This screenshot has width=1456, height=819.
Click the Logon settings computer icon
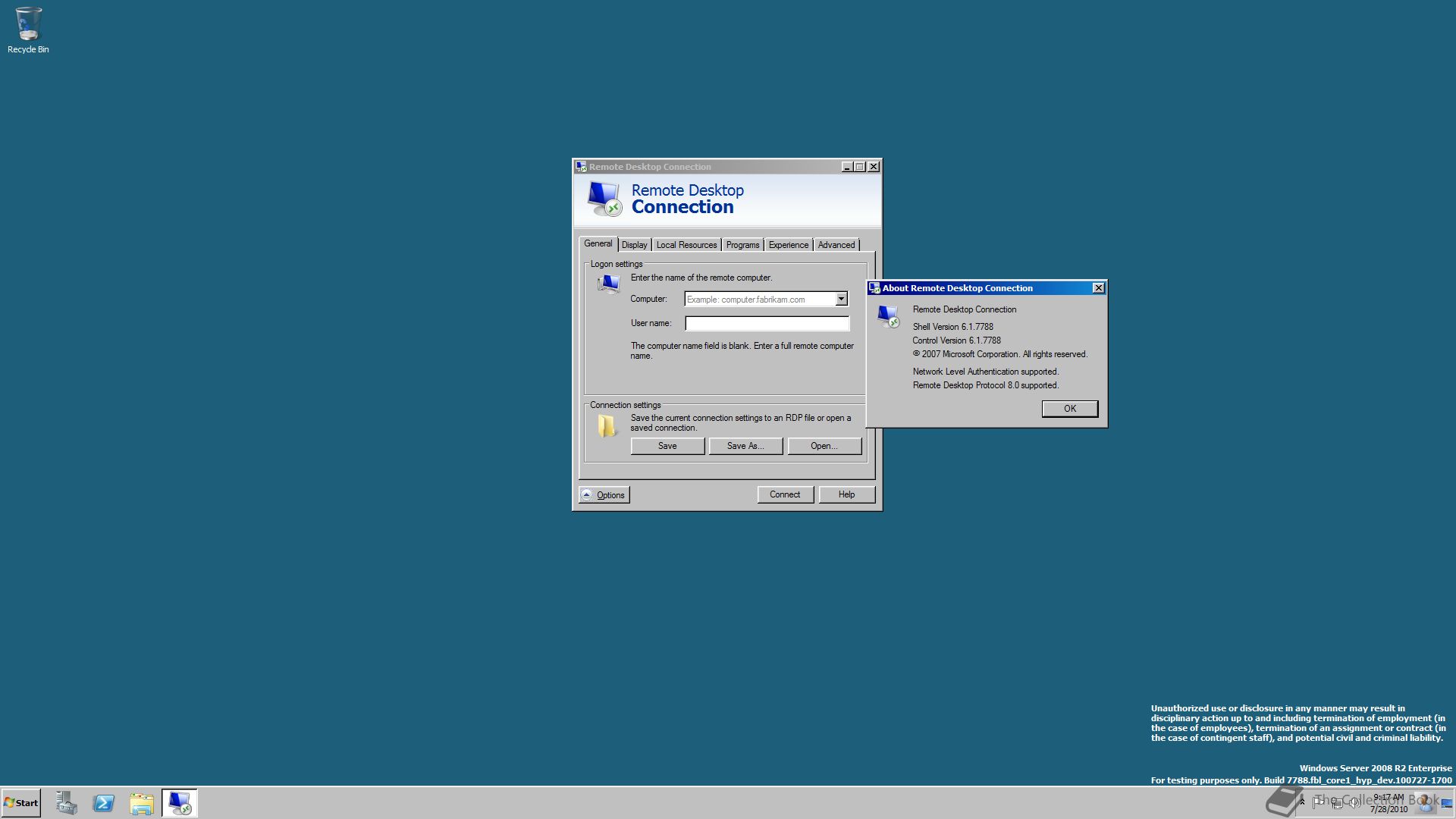point(608,284)
